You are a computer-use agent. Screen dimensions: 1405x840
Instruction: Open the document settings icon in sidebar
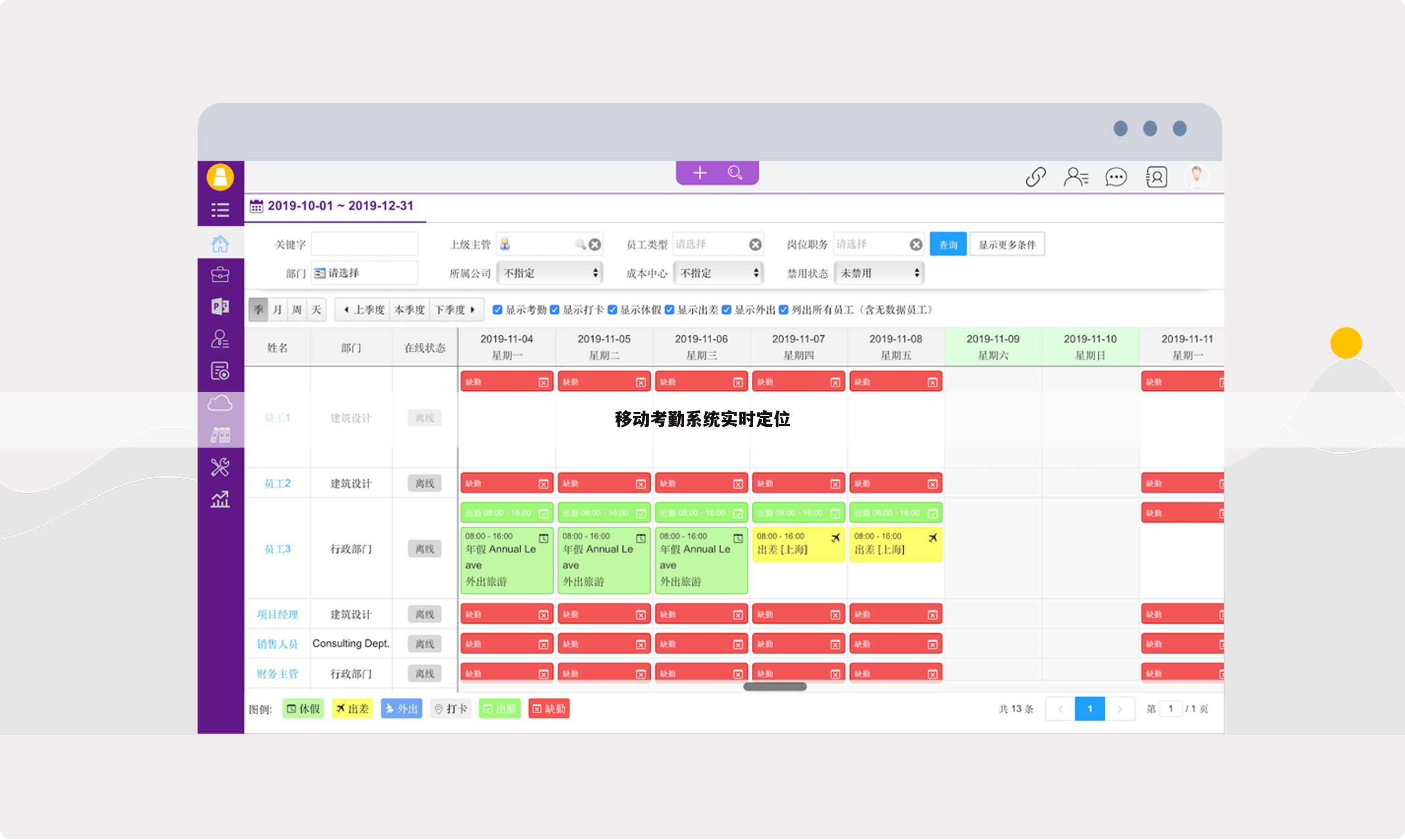[220, 371]
